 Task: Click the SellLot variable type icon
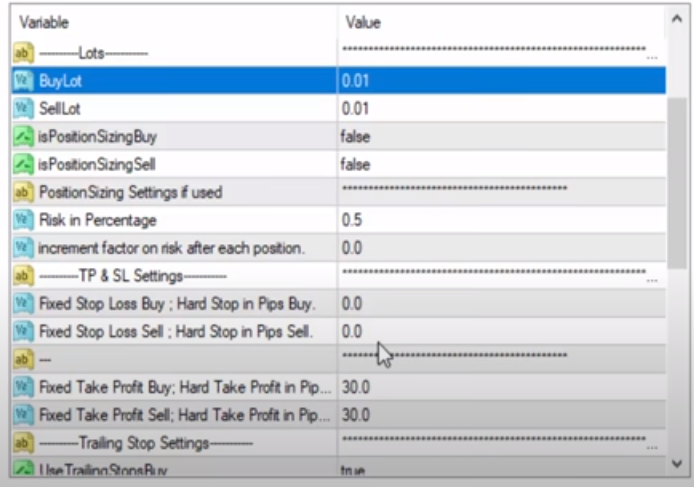(23, 108)
